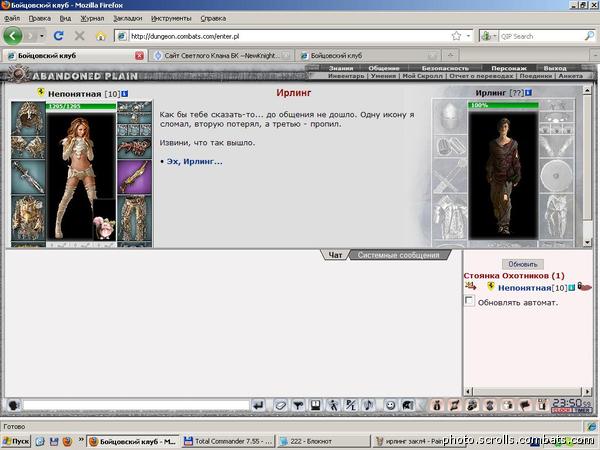This screenshot has width=600, height=450.
Task: Open info icon next to Ирлинг [??]
Action: click(528, 93)
